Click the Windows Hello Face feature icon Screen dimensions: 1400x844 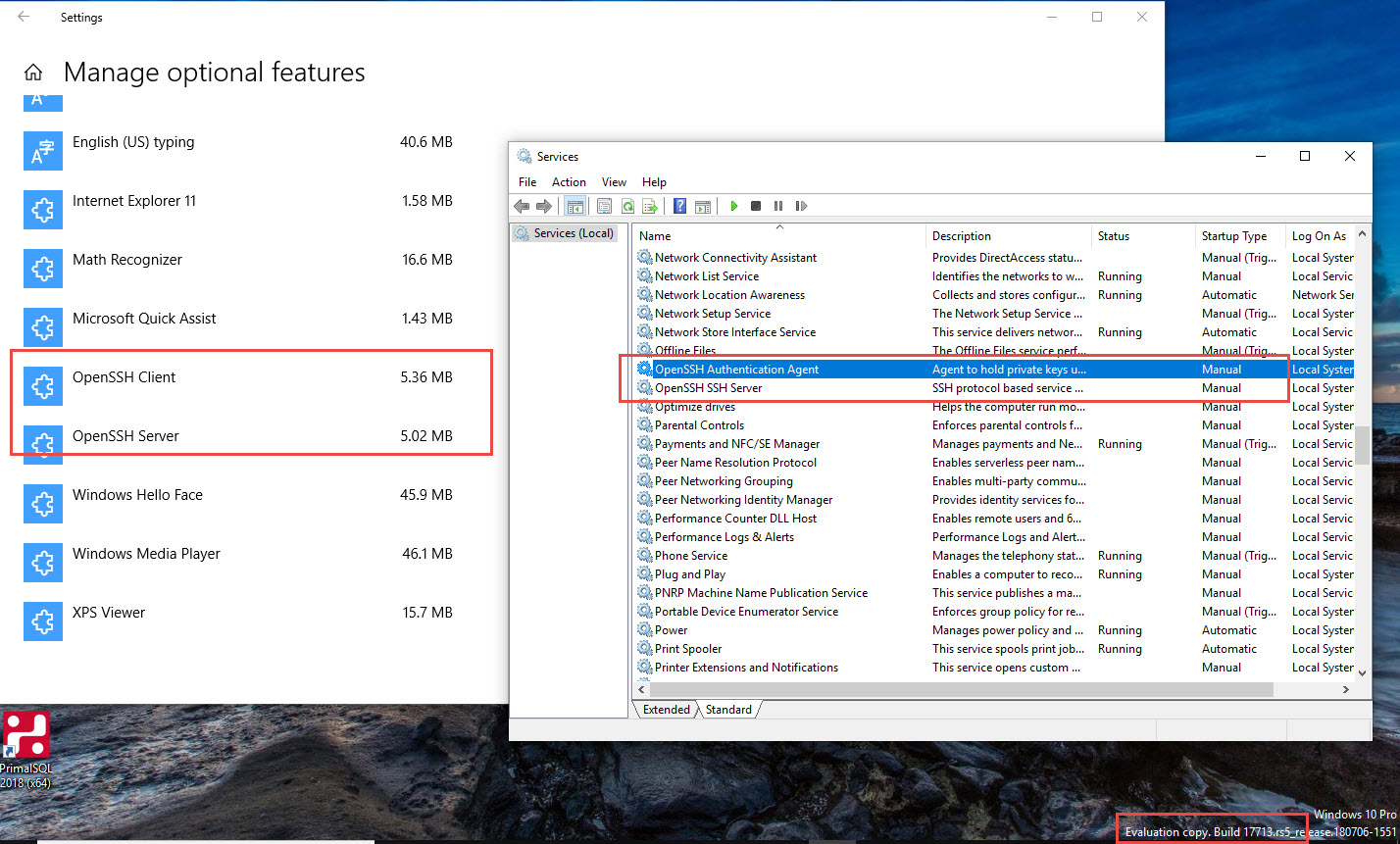pyautogui.click(x=43, y=504)
